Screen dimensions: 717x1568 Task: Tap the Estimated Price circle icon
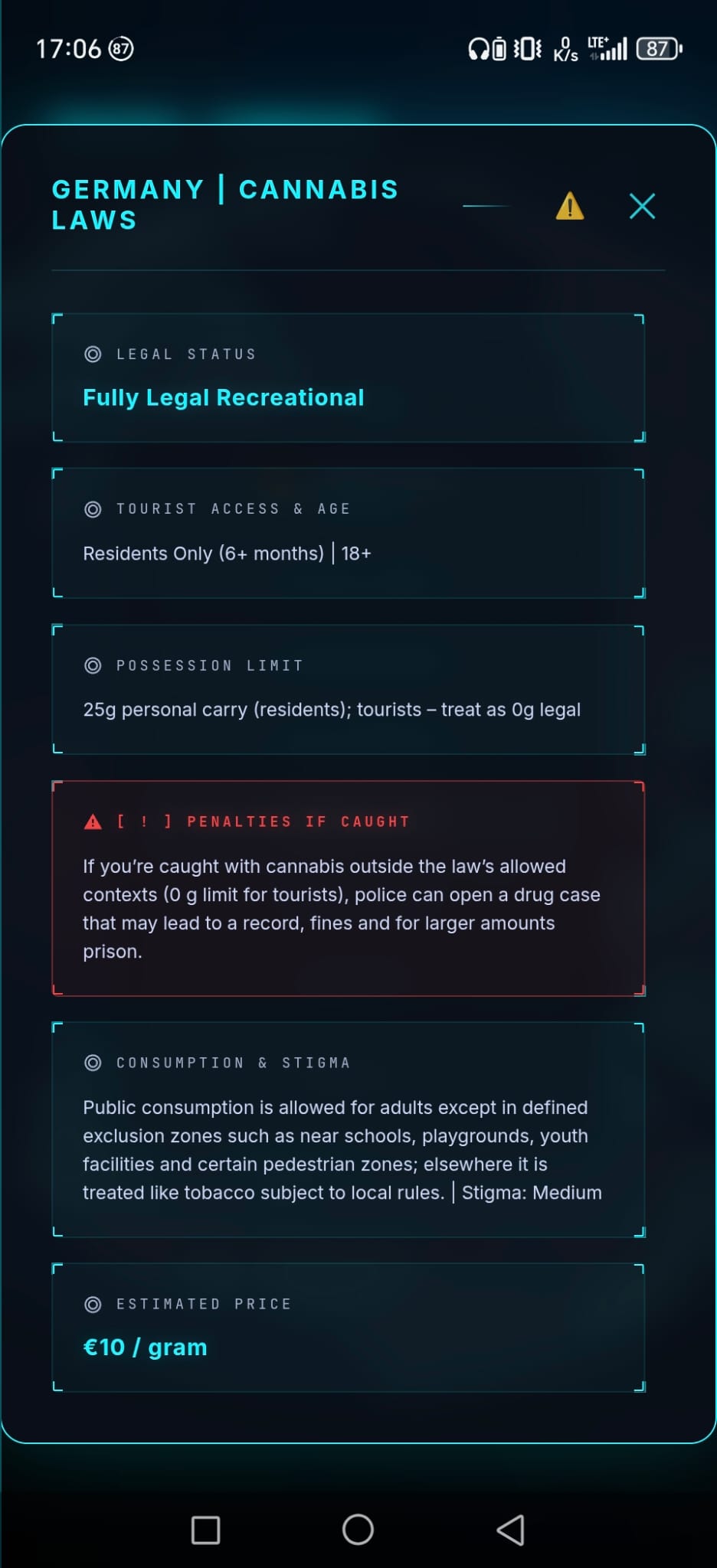93,1304
